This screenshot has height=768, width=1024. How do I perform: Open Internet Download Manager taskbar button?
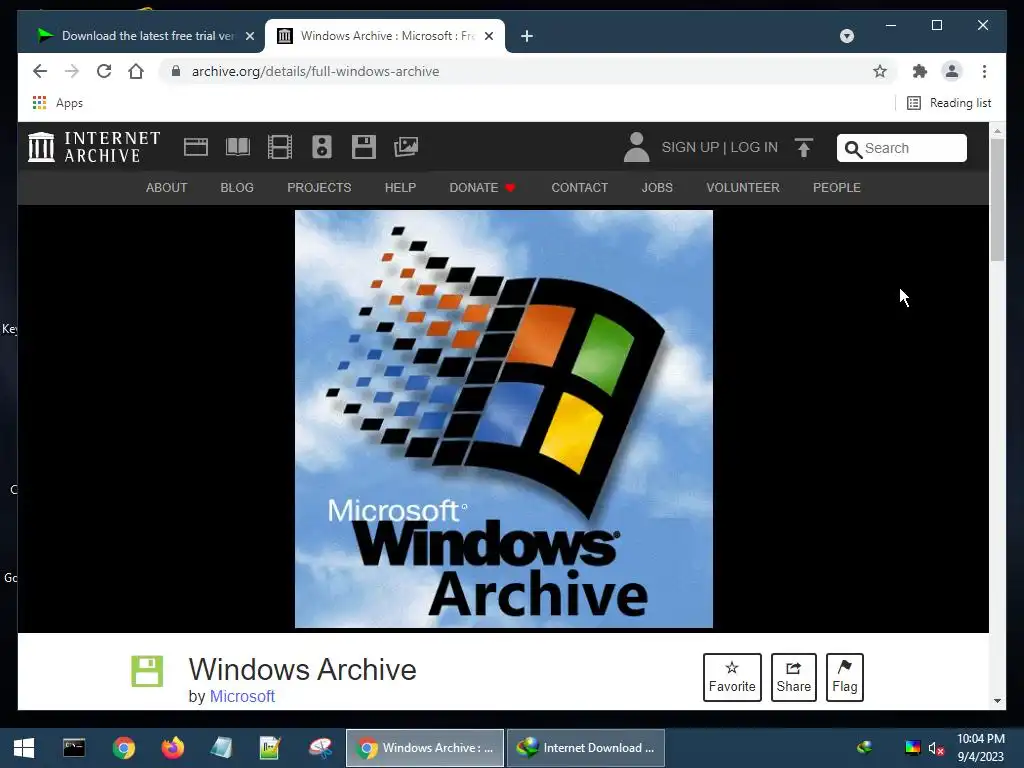pyautogui.click(x=586, y=748)
